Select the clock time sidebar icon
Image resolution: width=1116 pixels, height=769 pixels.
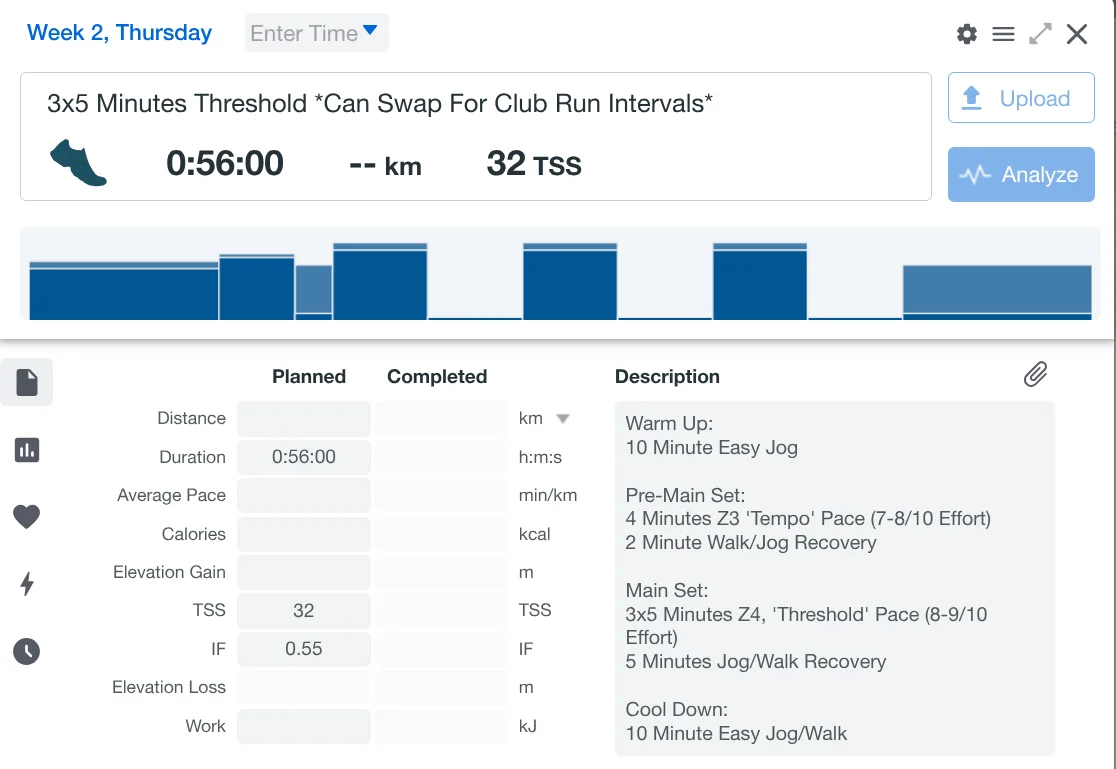(27, 652)
